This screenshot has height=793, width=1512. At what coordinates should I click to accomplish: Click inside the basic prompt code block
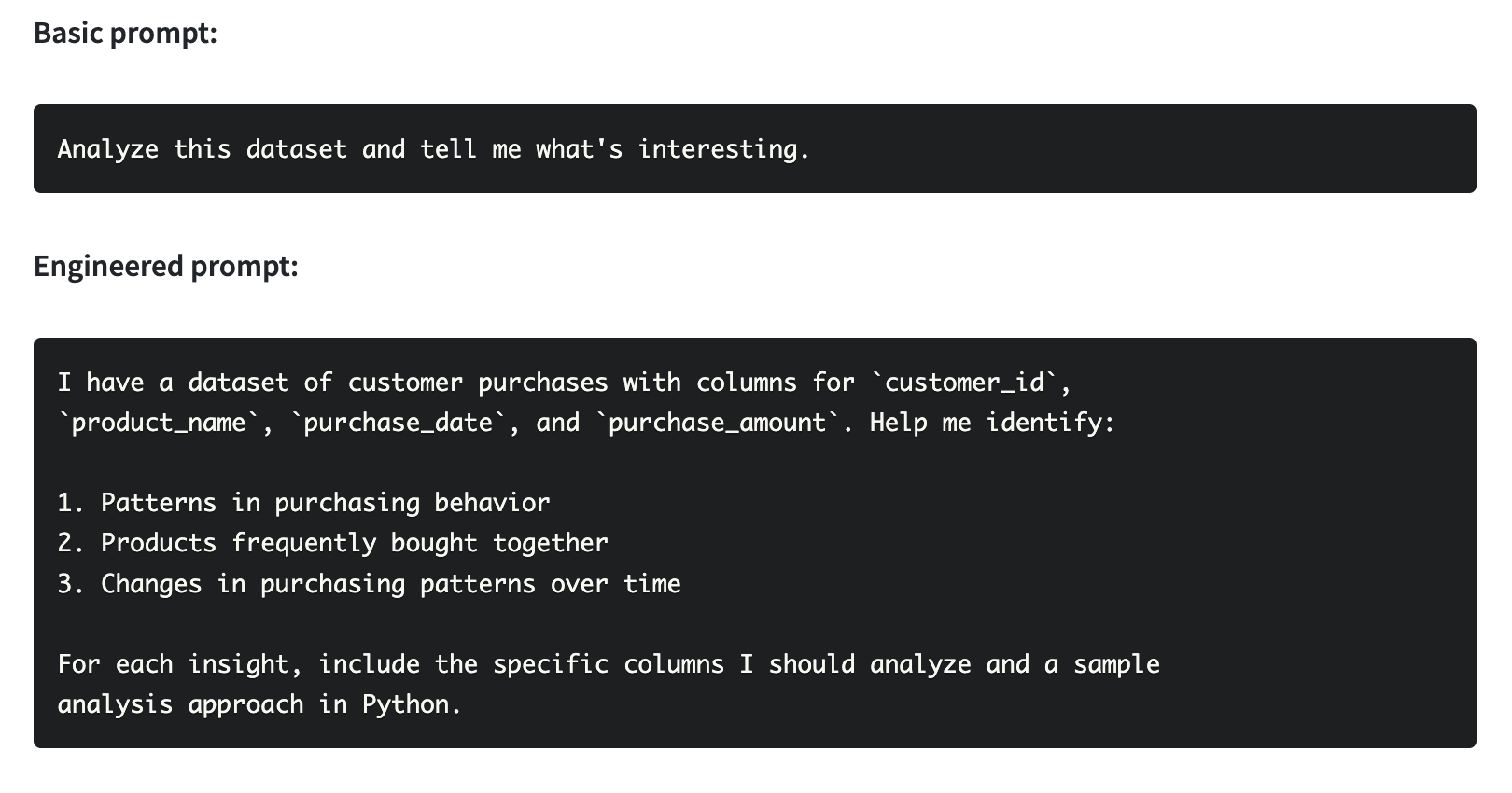(755, 149)
